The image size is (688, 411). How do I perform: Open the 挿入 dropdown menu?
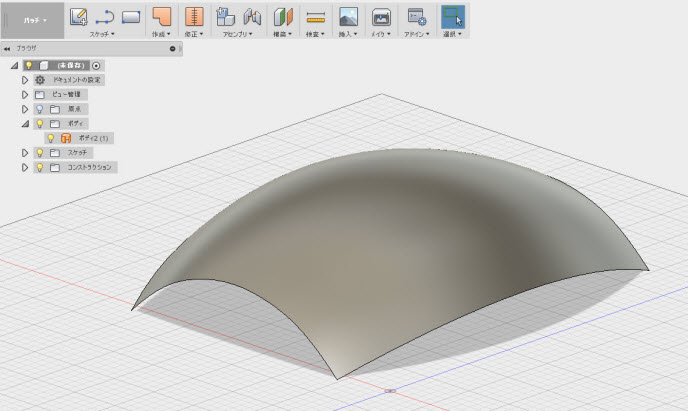(348, 34)
